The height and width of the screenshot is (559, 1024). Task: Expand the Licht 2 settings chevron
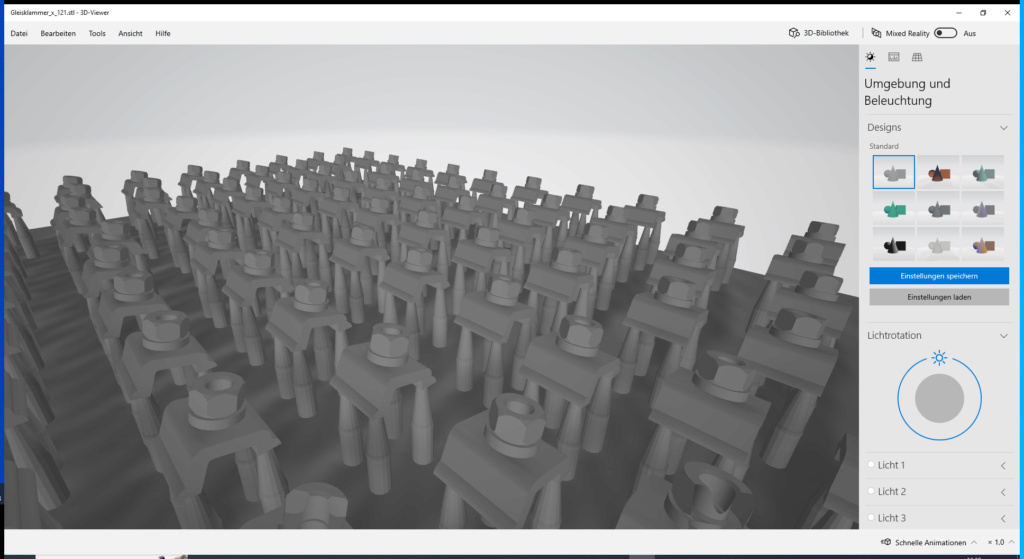[1003, 492]
